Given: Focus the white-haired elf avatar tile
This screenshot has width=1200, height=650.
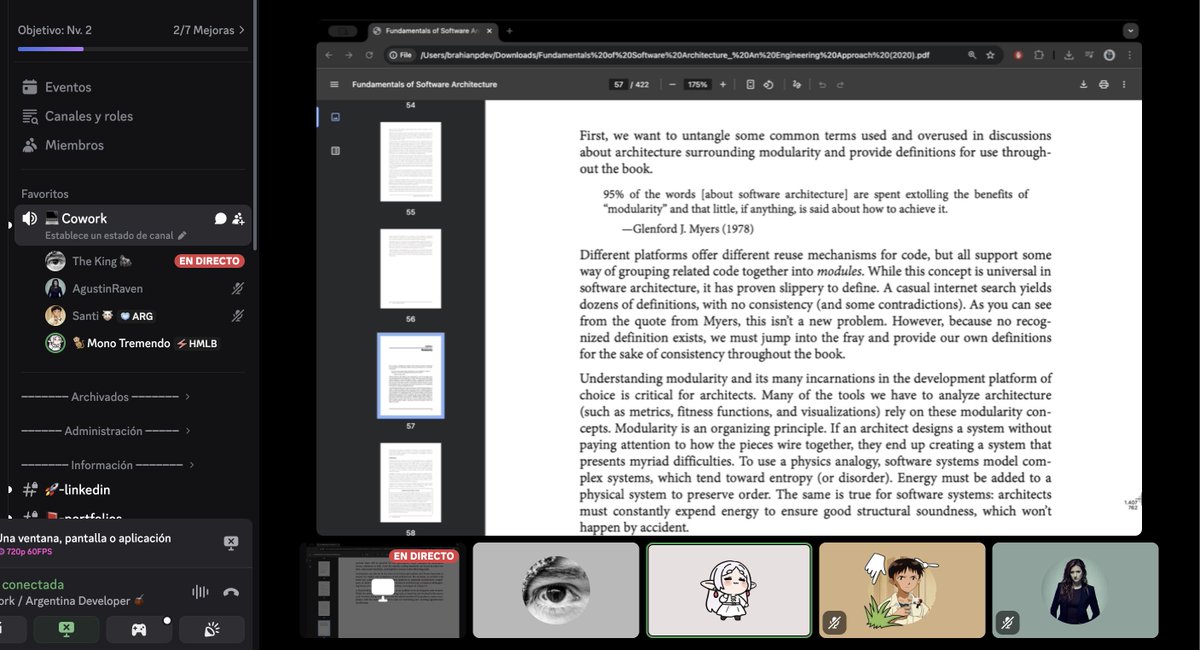Looking at the screenshot, I should tap(729, 590).
